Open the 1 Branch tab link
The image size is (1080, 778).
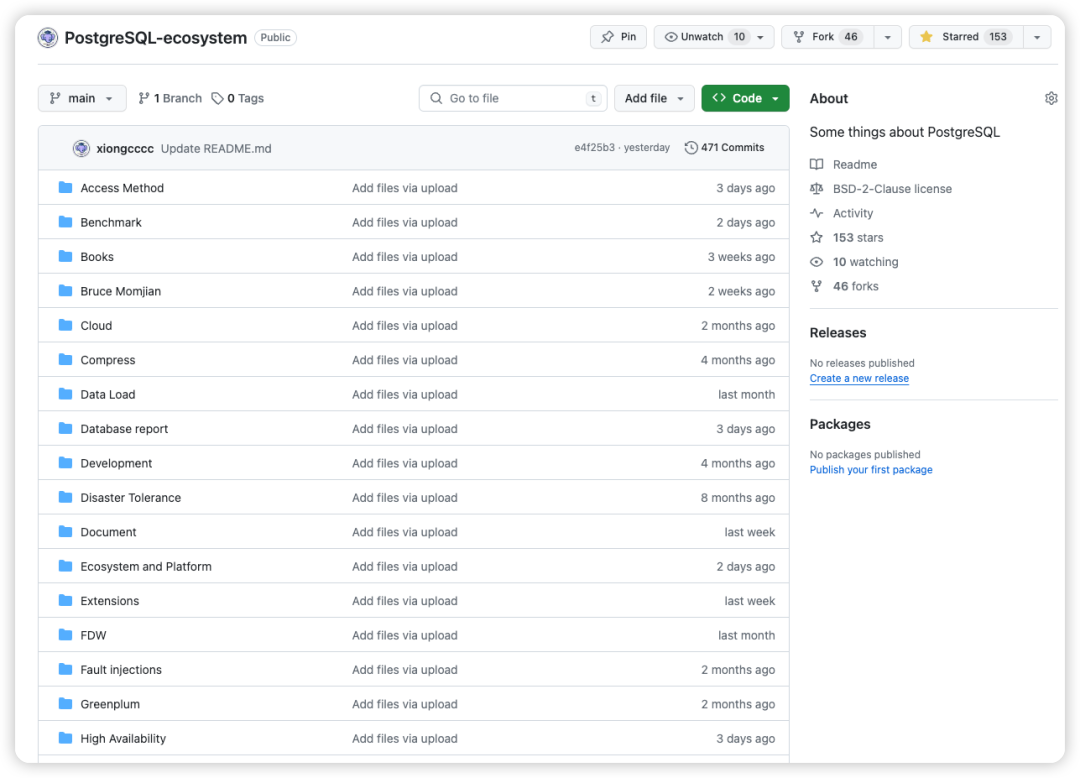pos(170,98)
